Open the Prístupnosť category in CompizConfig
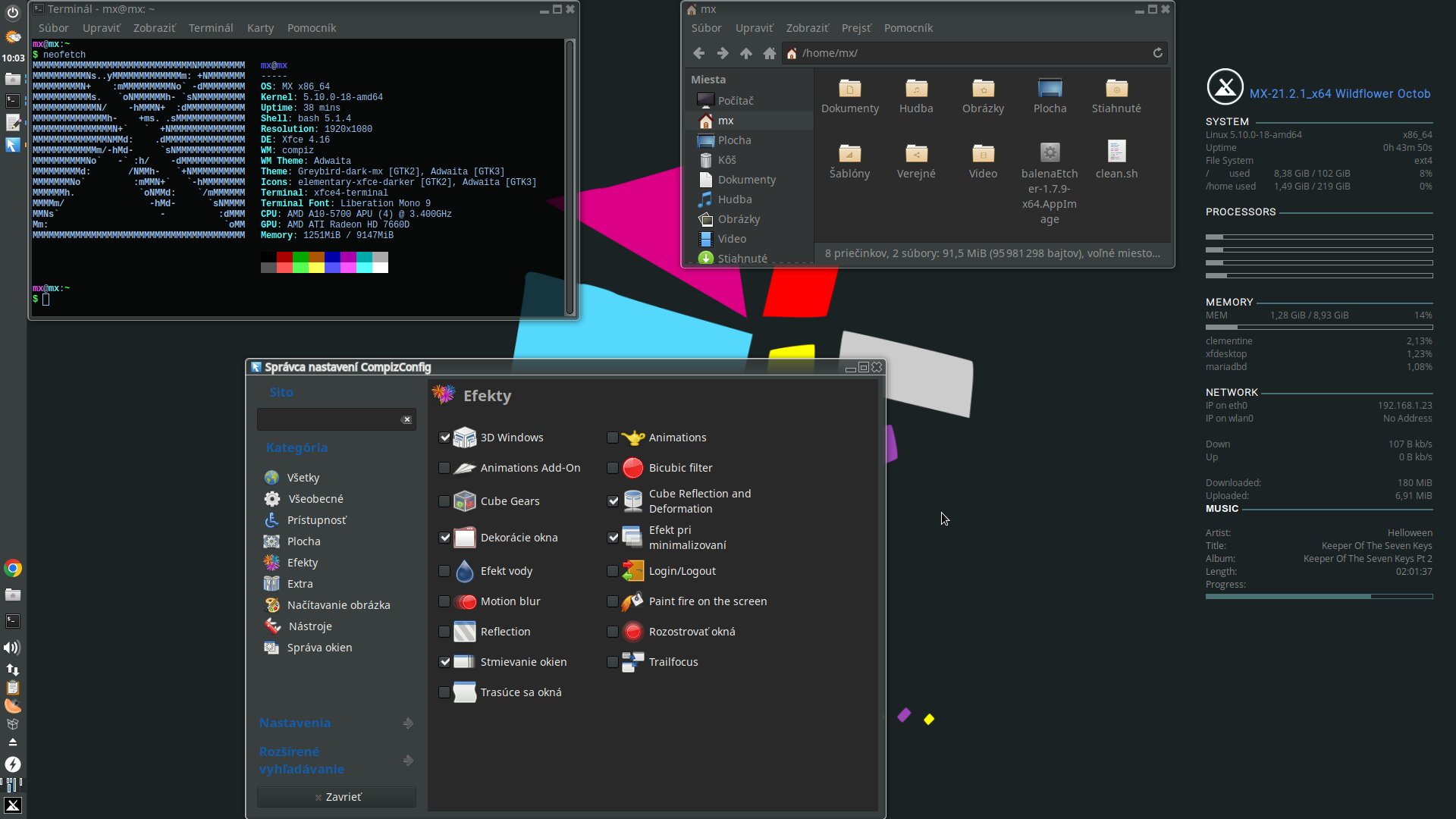Viewport: 1456px width, 819px height. [x=316, y=520]
